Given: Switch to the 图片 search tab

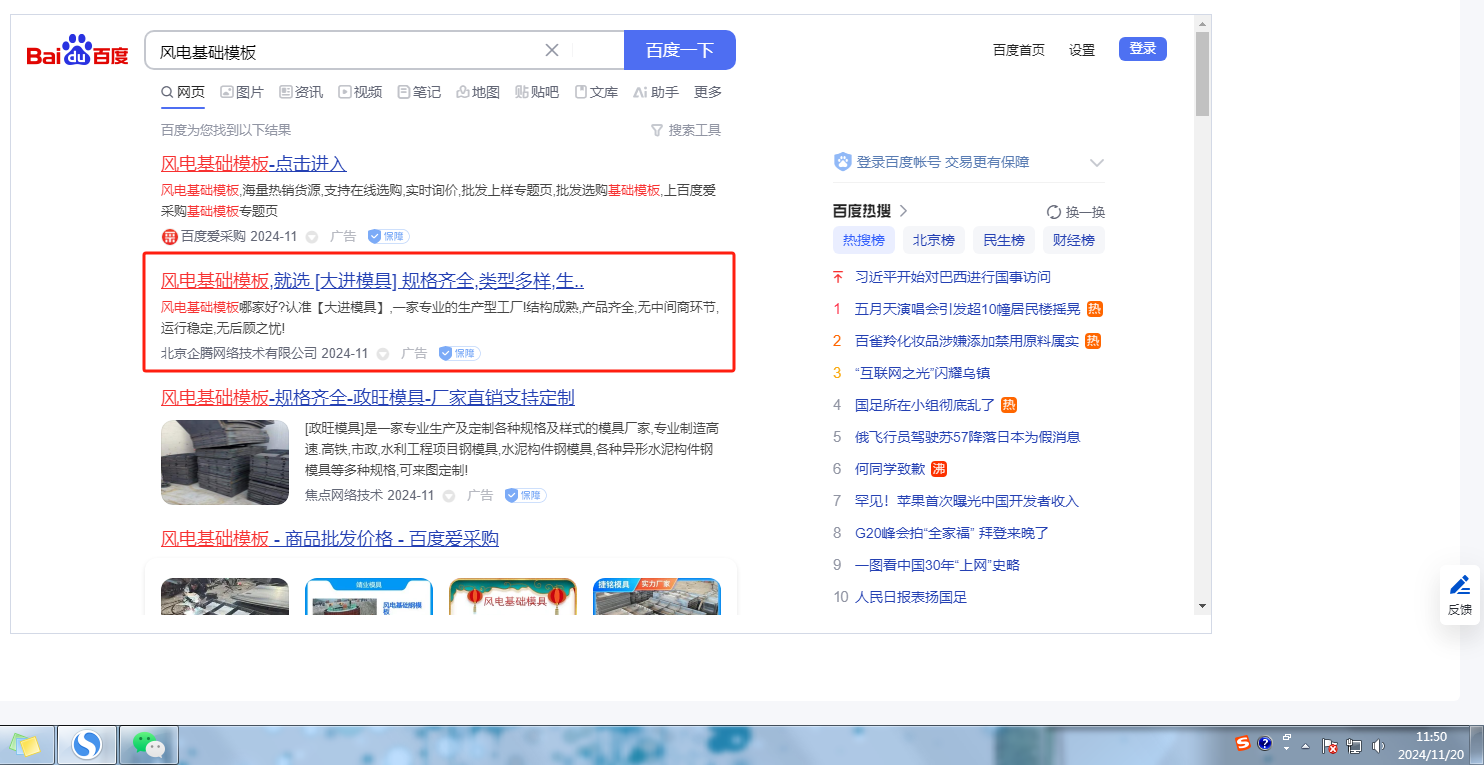Looking at the screenshot, I should (242, 92).
